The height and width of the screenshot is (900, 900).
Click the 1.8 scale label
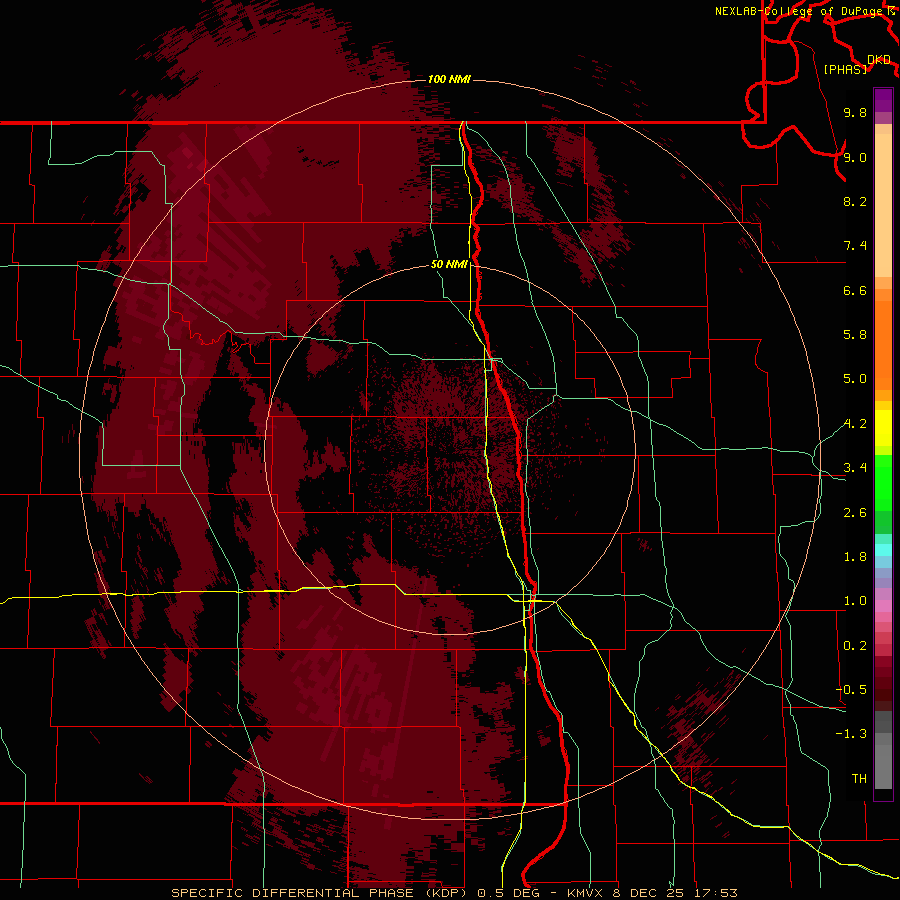pyautogui.click(x=855, y=557)
